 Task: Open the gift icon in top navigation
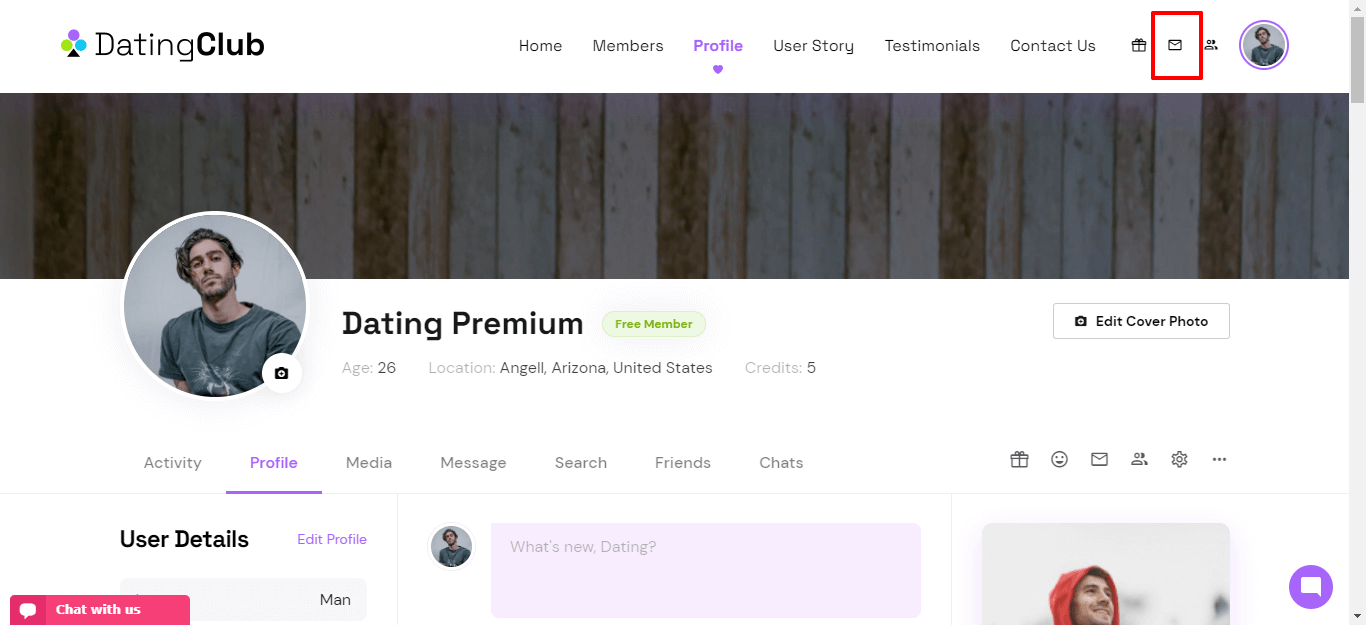pos(1139,45)
